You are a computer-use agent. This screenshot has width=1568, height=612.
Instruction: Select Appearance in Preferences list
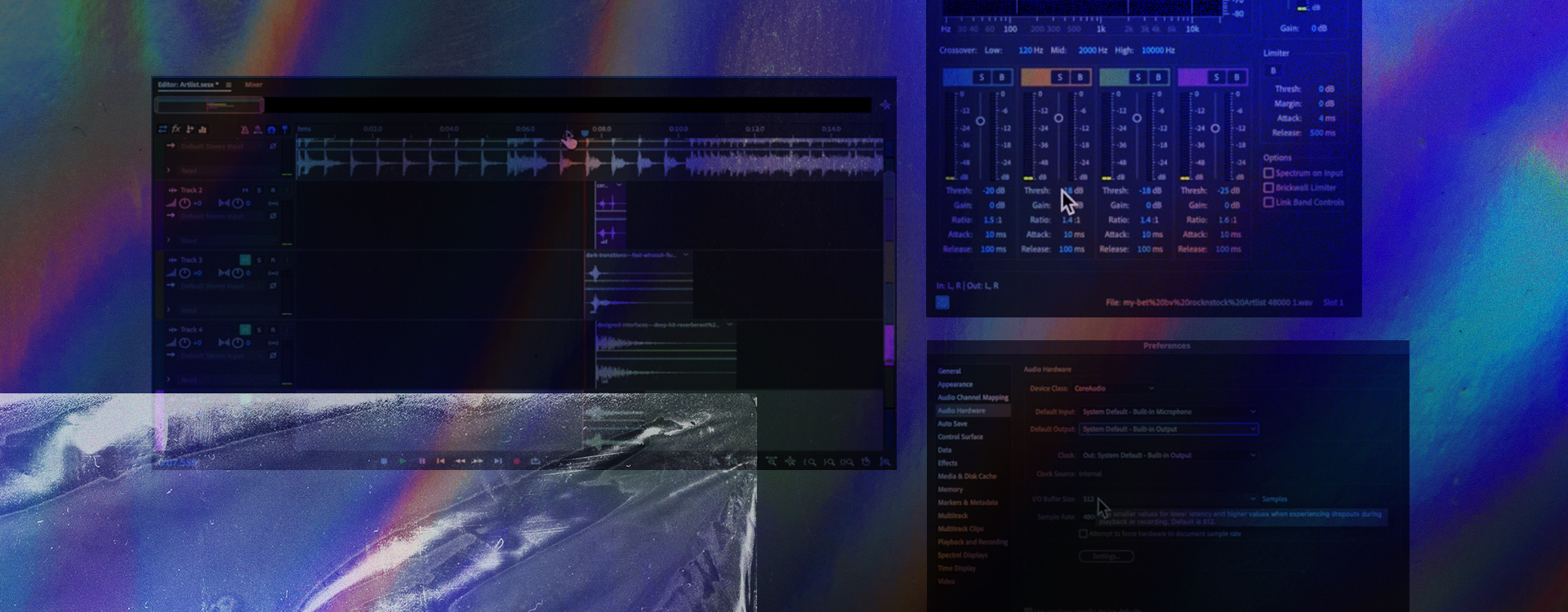pos(955,384)
